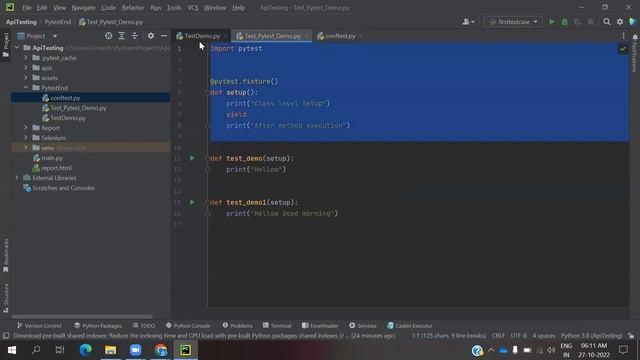Image resolution: width=640 pixels, height=360 pixels.
Task: Open the Services tool window
Action: click(363, 325)
